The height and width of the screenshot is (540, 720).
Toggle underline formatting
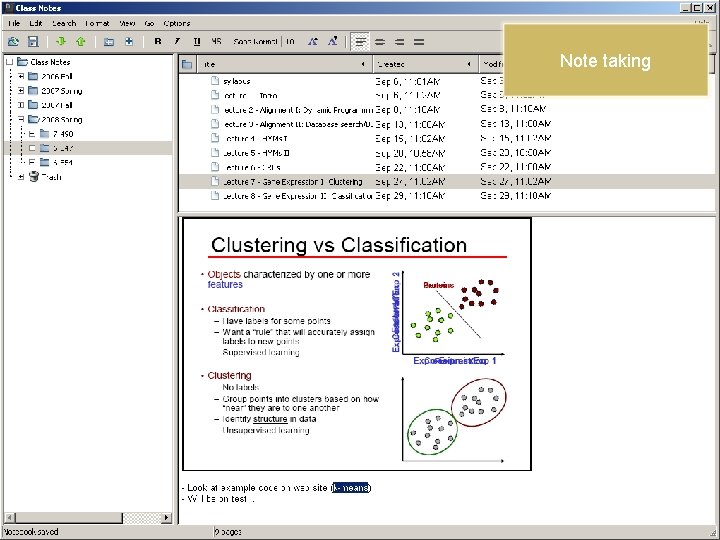[x=197, y=41]
